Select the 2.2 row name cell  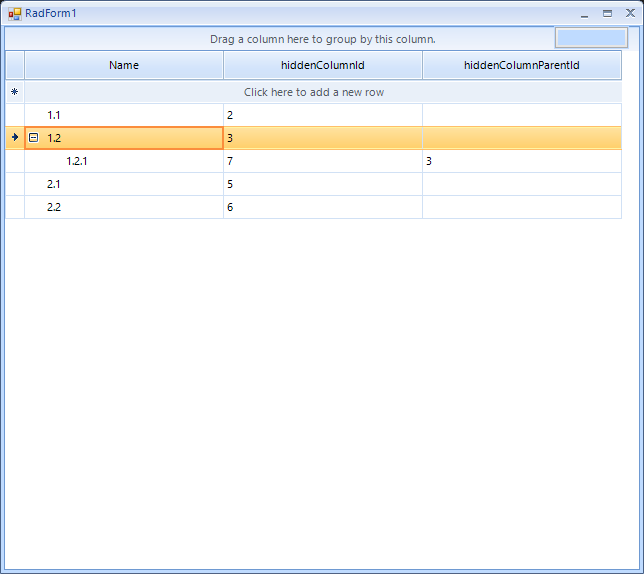tap(124, 207)
